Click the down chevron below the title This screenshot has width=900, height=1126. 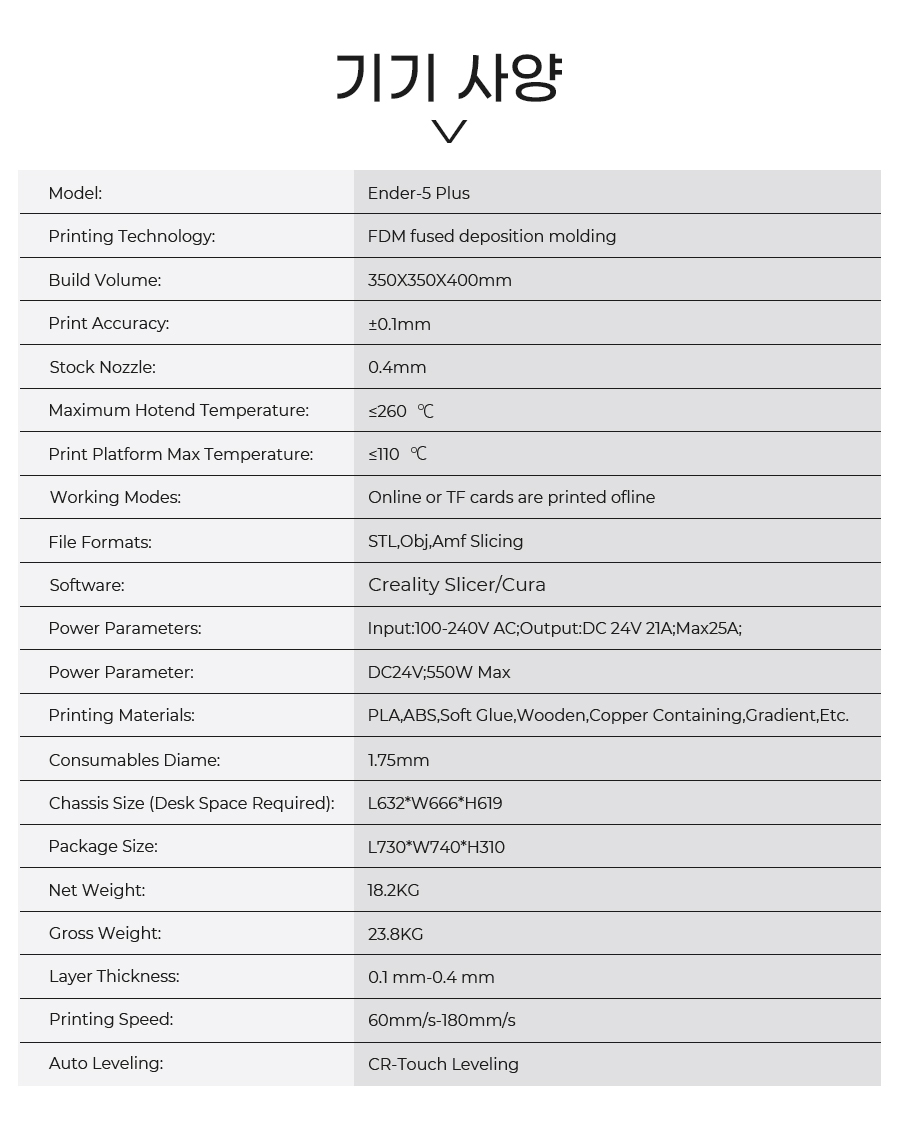(450, 131)
